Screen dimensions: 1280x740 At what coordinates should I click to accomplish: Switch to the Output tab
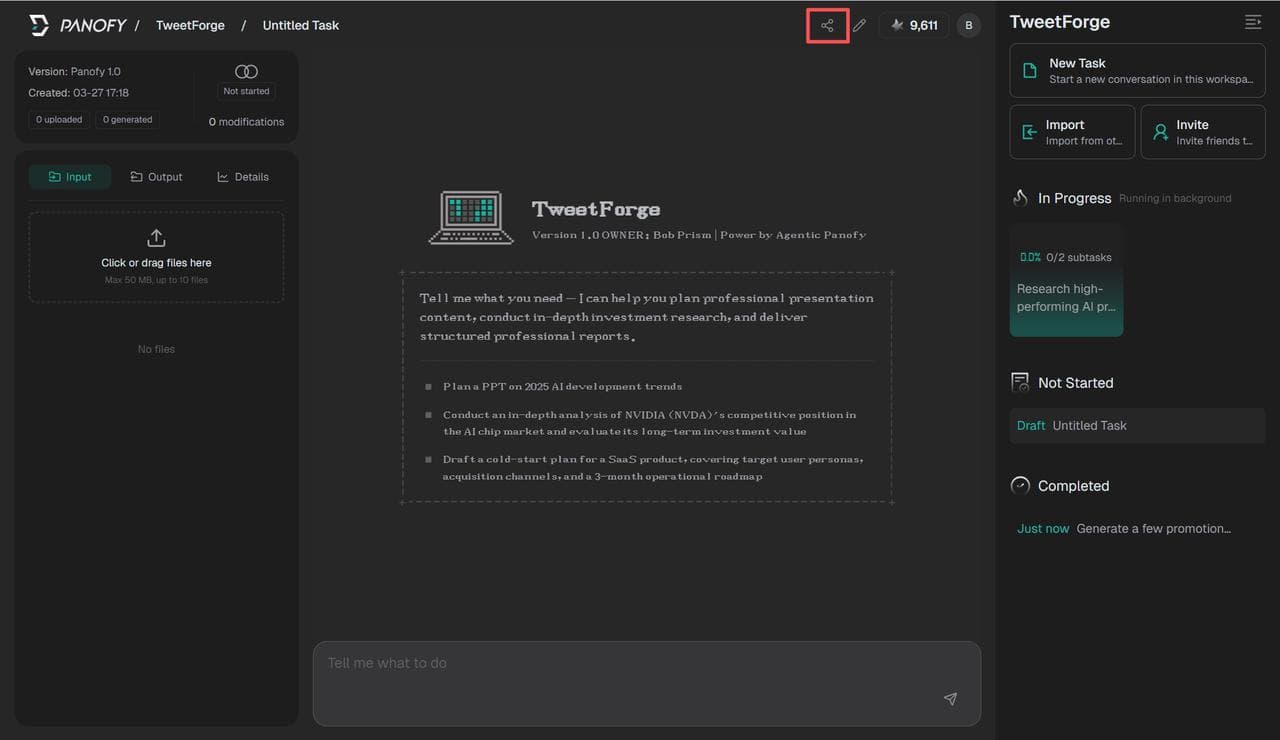coord(156,176)
